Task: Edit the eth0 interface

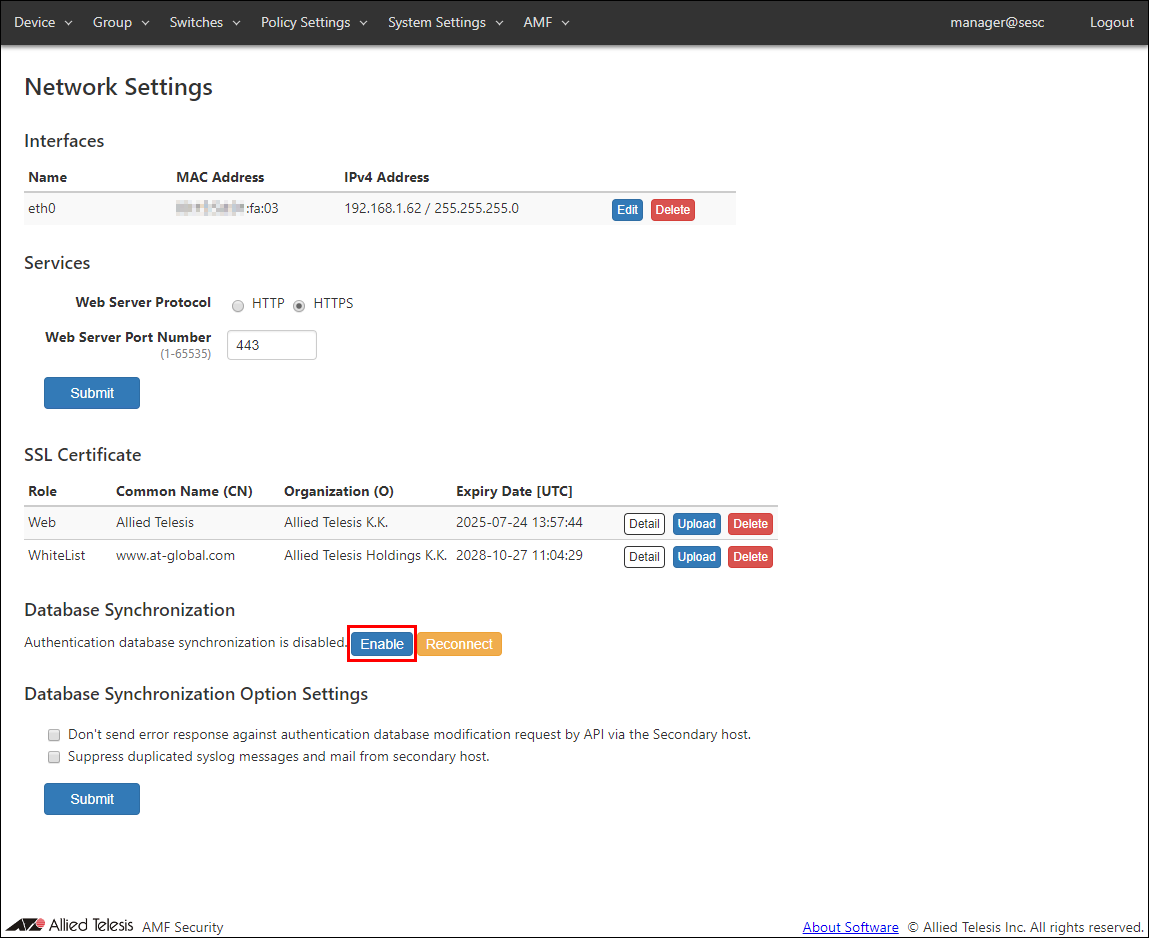Action: (627, 210)
